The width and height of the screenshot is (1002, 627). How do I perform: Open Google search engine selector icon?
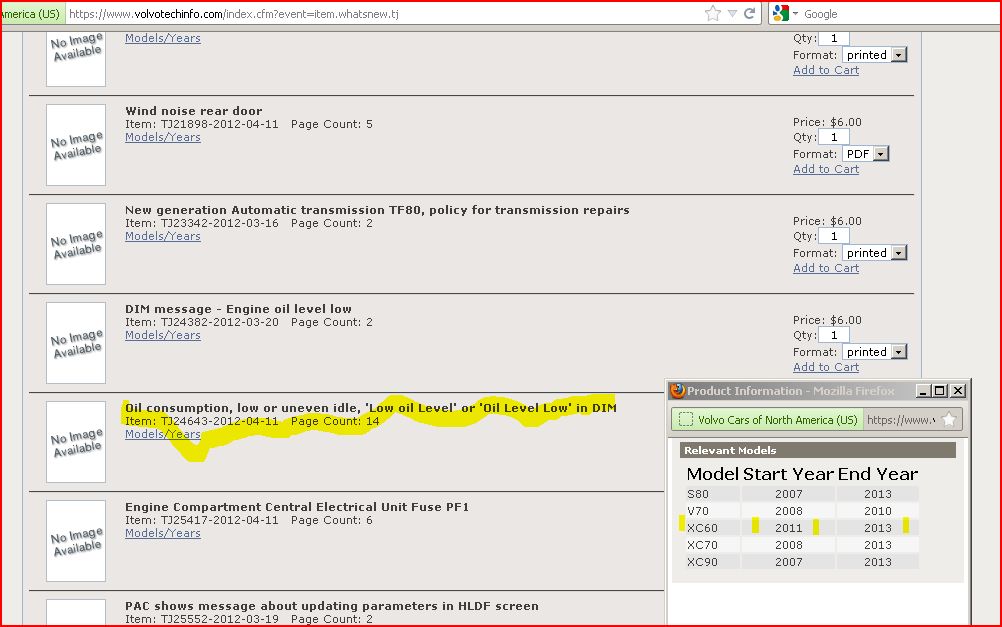pyautogui.click(x=785, y=13)
